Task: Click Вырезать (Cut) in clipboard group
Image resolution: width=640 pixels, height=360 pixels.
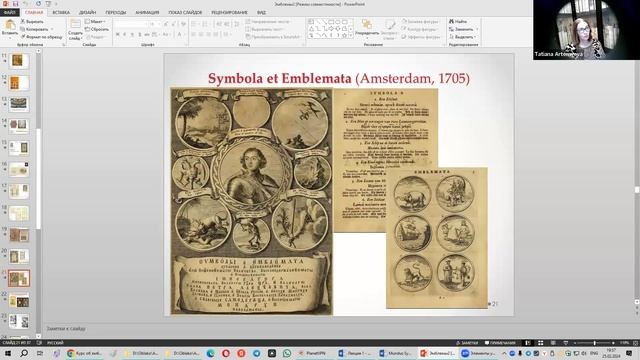Action: pos(32,21)
